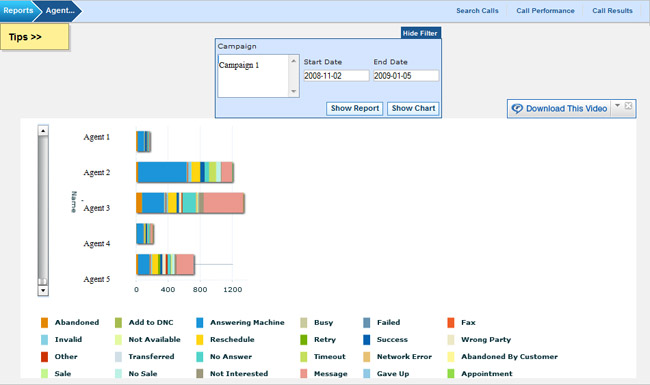Select Campaign 1 in the list
The width and height of the screenshot is (650, 385).
239,65
